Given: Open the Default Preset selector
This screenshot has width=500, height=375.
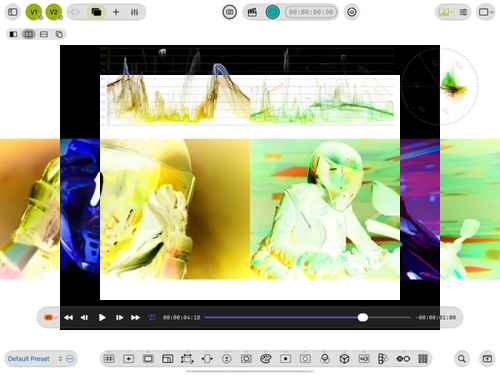Looking at the screenshot, I should point(29,359).
